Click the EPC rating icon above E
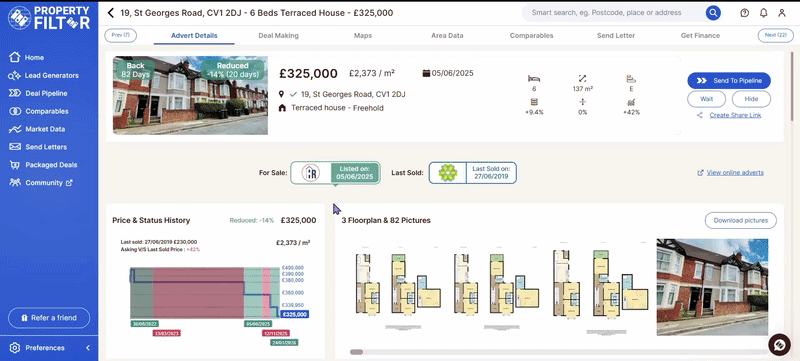Image resolution: width=800 pixels, height=361 pixels. (631, 79)
